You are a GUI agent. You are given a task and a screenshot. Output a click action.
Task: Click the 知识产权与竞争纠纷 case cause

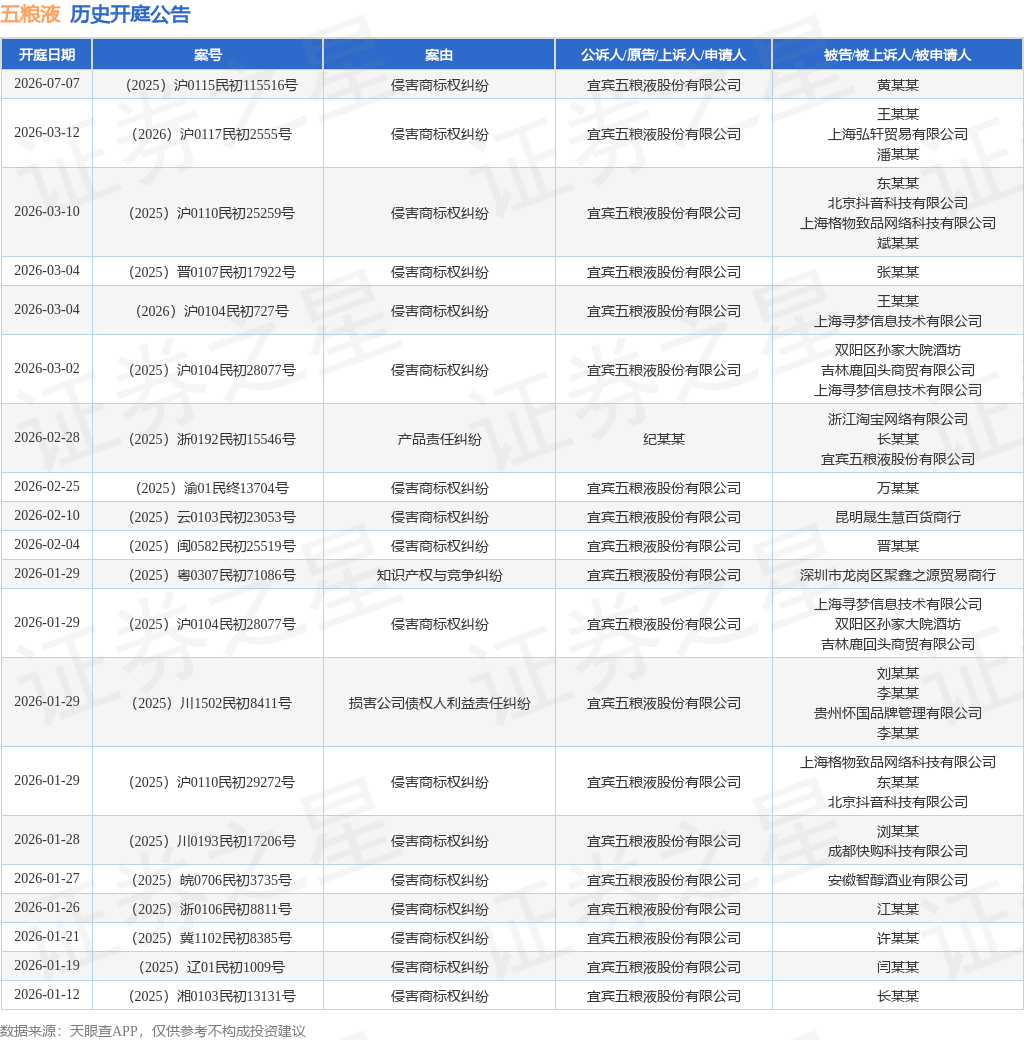439,575
